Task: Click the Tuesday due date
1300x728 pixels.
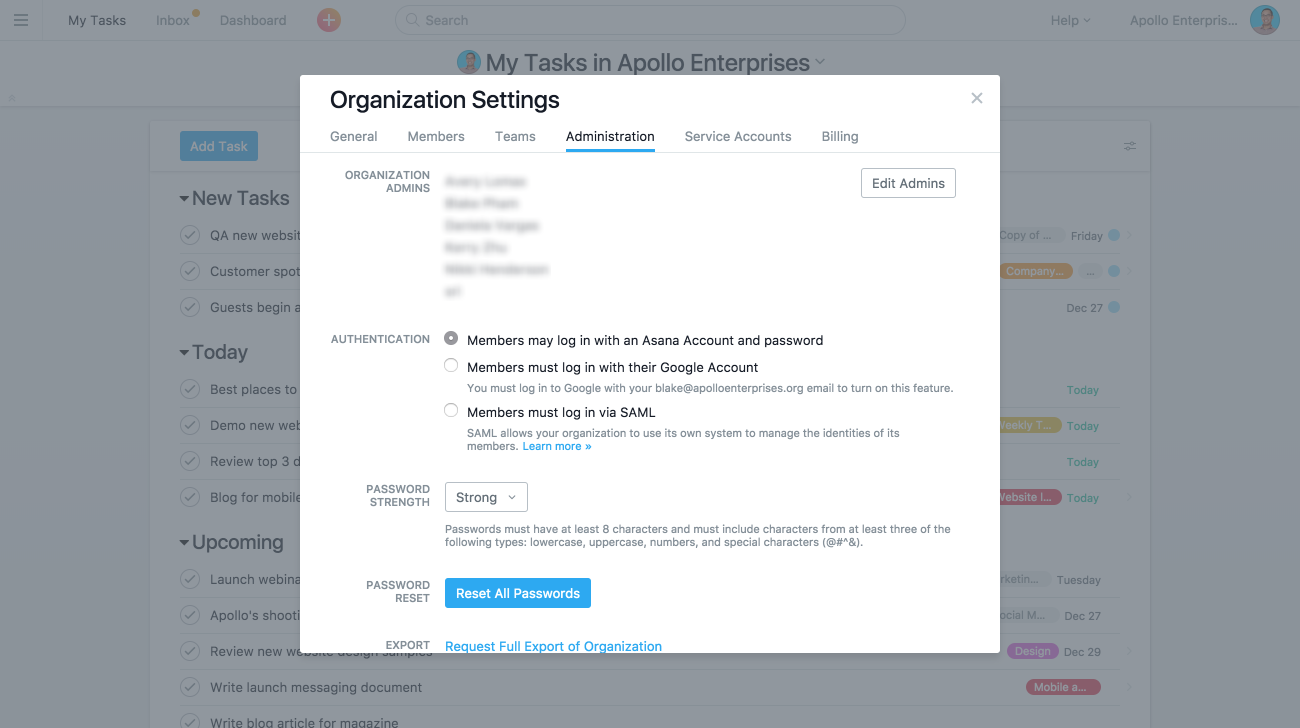Action: point(1079,580)
